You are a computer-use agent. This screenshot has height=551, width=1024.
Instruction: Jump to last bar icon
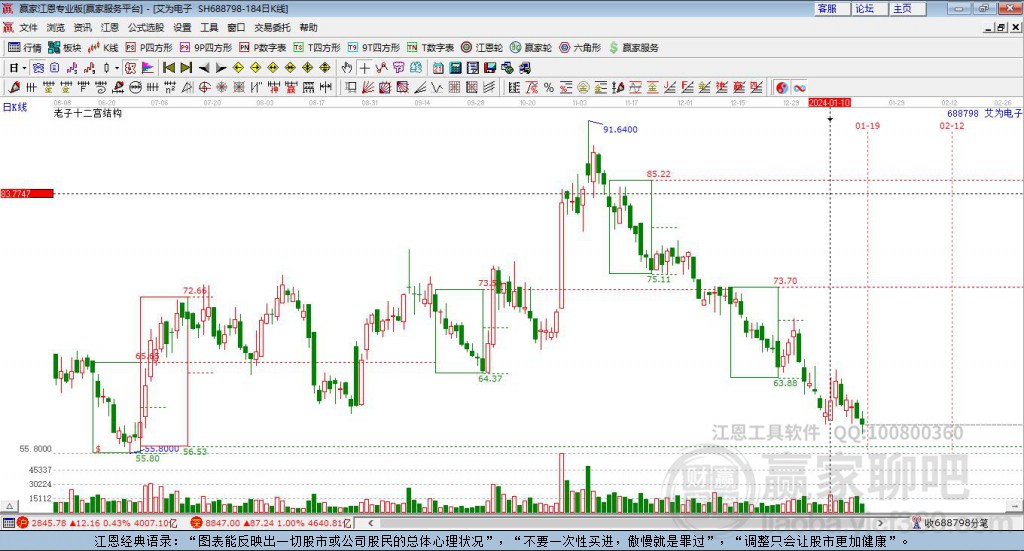point(186,68)
